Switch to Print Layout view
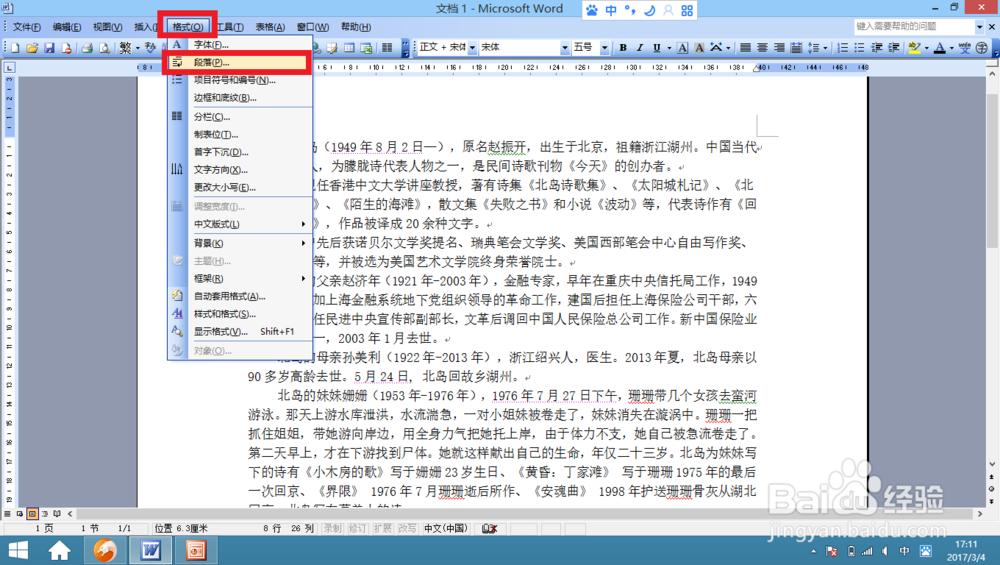The image size is (1000, 565). pos(32,513)
